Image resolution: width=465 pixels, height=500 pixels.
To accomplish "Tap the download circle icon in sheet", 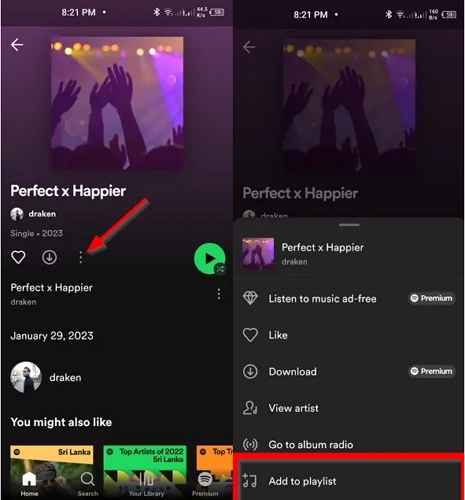I will coord(250,371).
